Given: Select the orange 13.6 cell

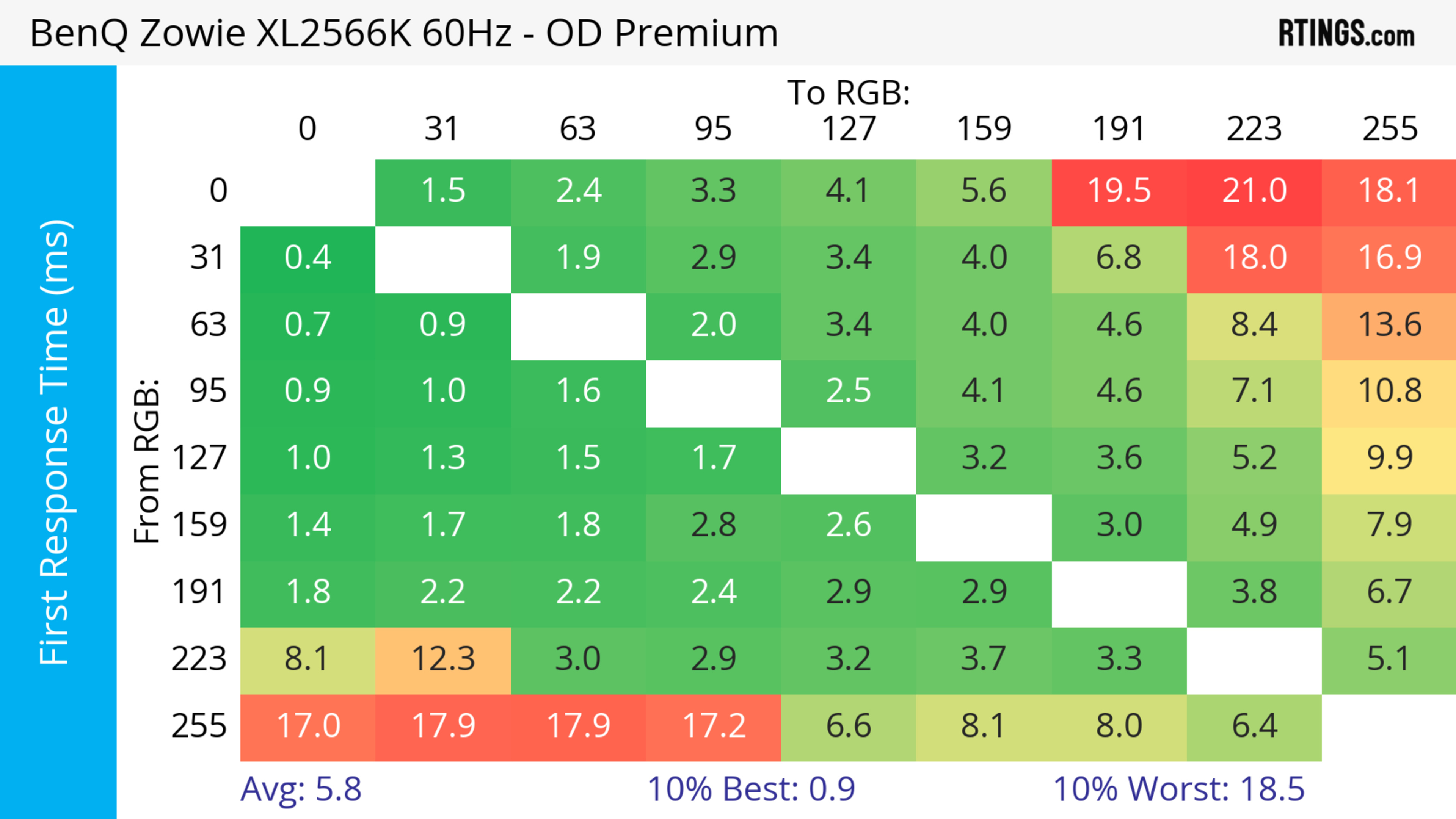Looking at the screenshot, I should click(1389, 325).
